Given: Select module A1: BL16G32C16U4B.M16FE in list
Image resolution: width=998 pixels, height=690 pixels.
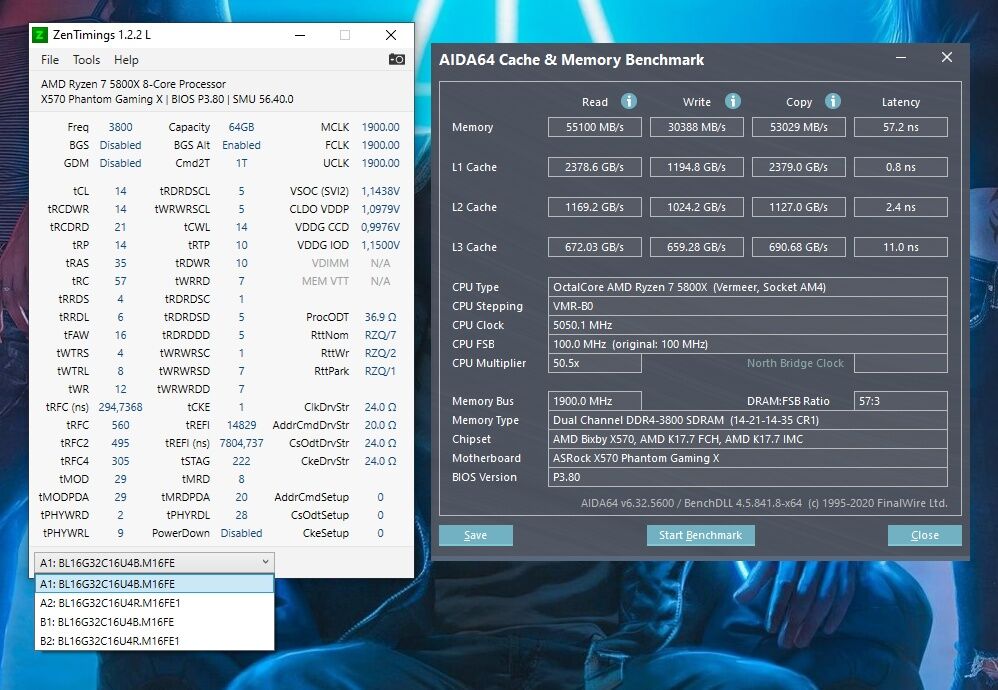Looking at the screenshot, I should 155,584.
